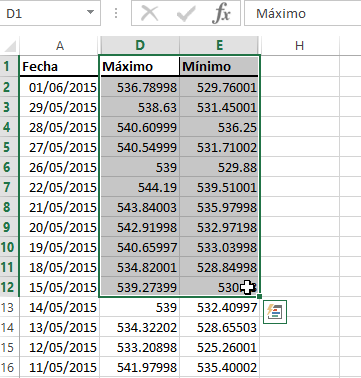Select row 16 header
Screen dimensions: 361x378
[10, 367]
